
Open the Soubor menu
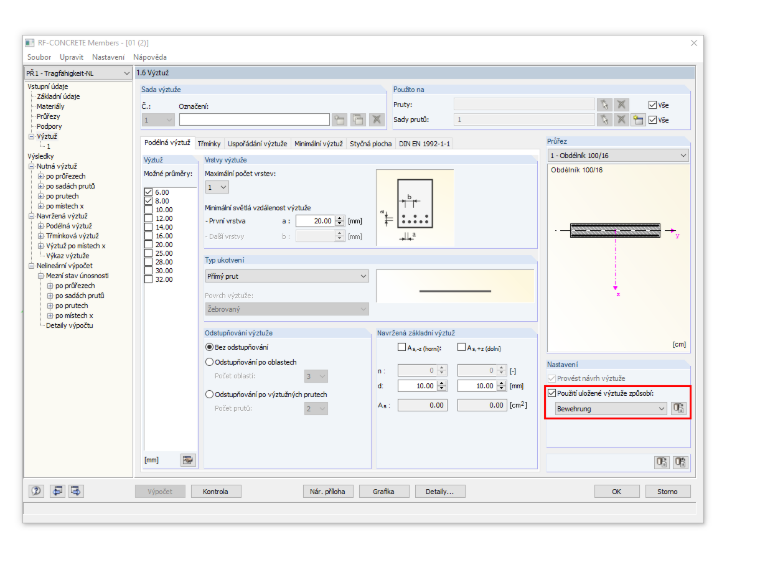pyautogui.click(x=39, y=57)
